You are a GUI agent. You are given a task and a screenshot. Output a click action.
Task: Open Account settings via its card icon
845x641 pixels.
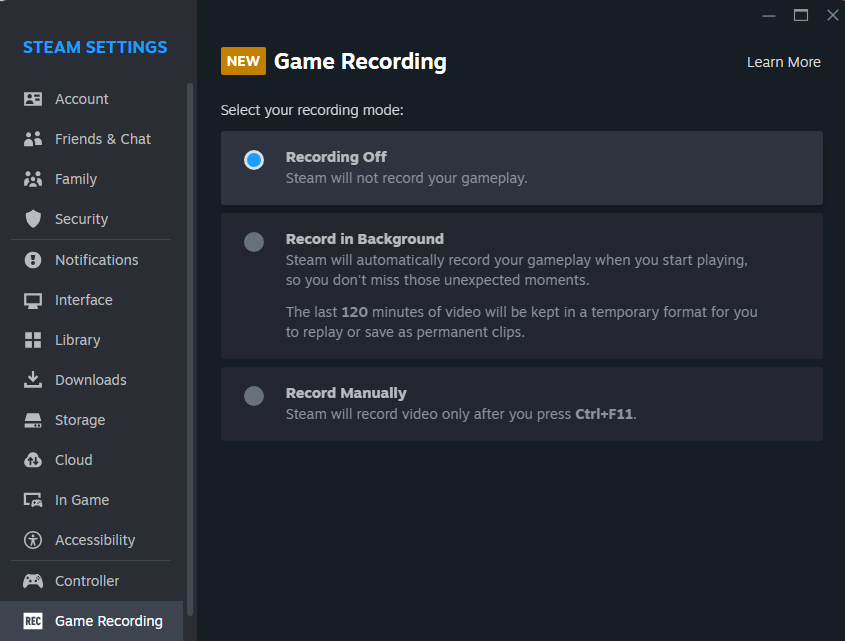33,99
